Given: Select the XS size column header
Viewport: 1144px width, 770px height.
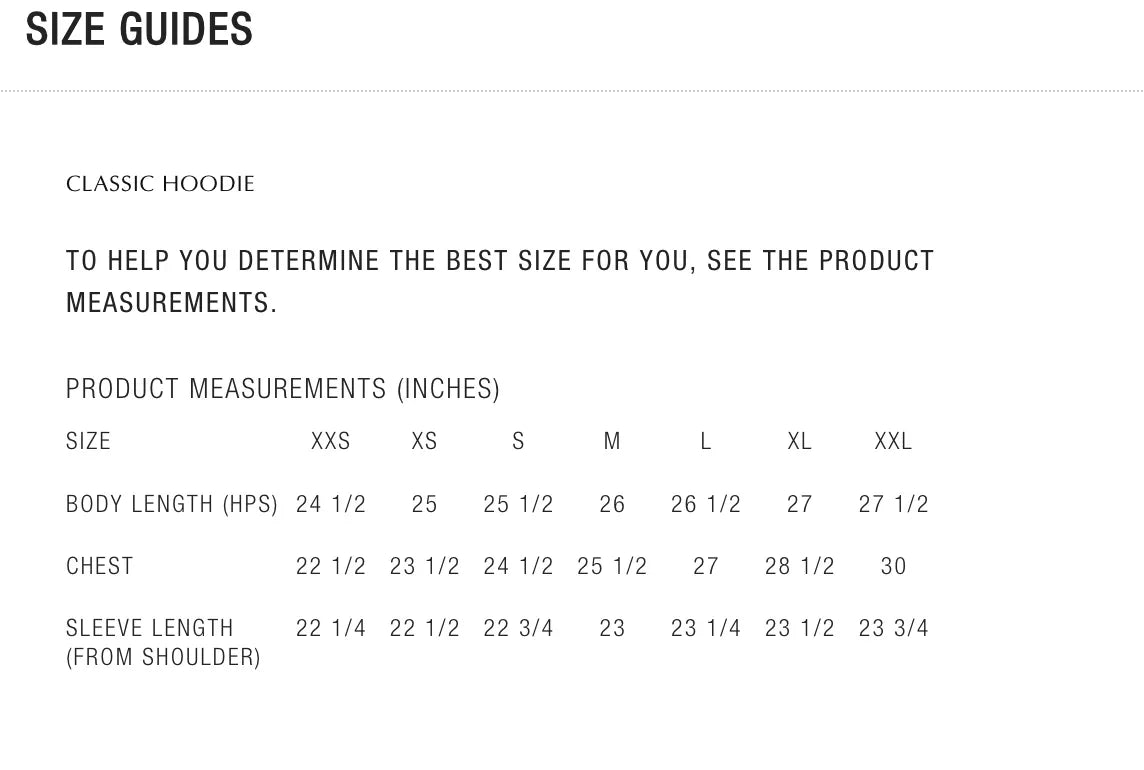Looking at the screenshot, I should pyautogui.click(x=425, y=441).
